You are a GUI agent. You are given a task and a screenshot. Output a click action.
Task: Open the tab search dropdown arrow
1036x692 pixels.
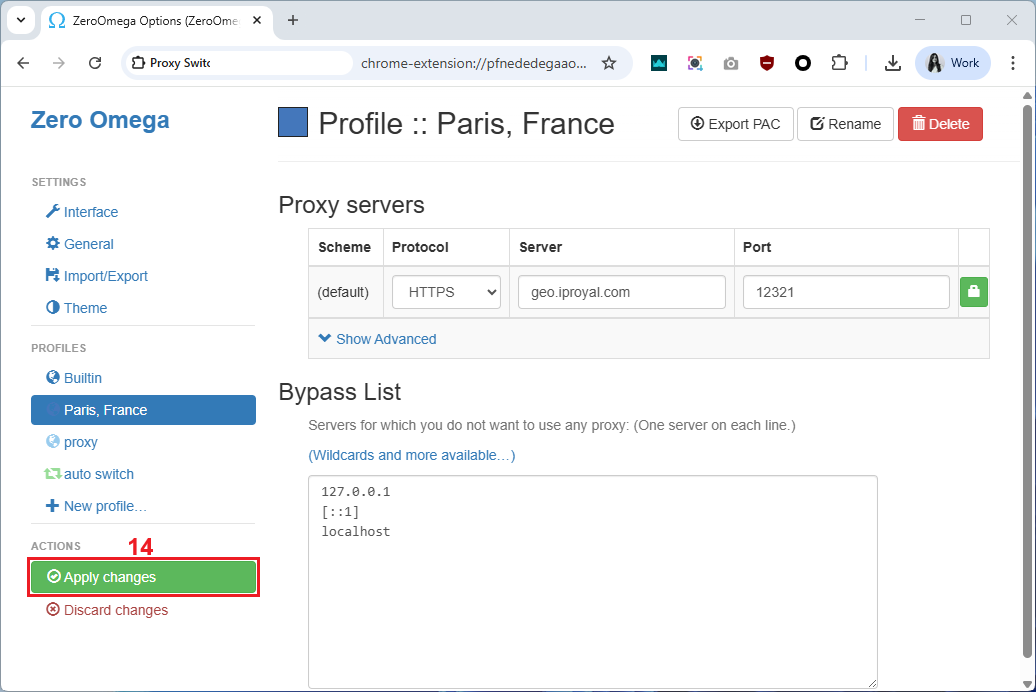click(x=20, y=20)
